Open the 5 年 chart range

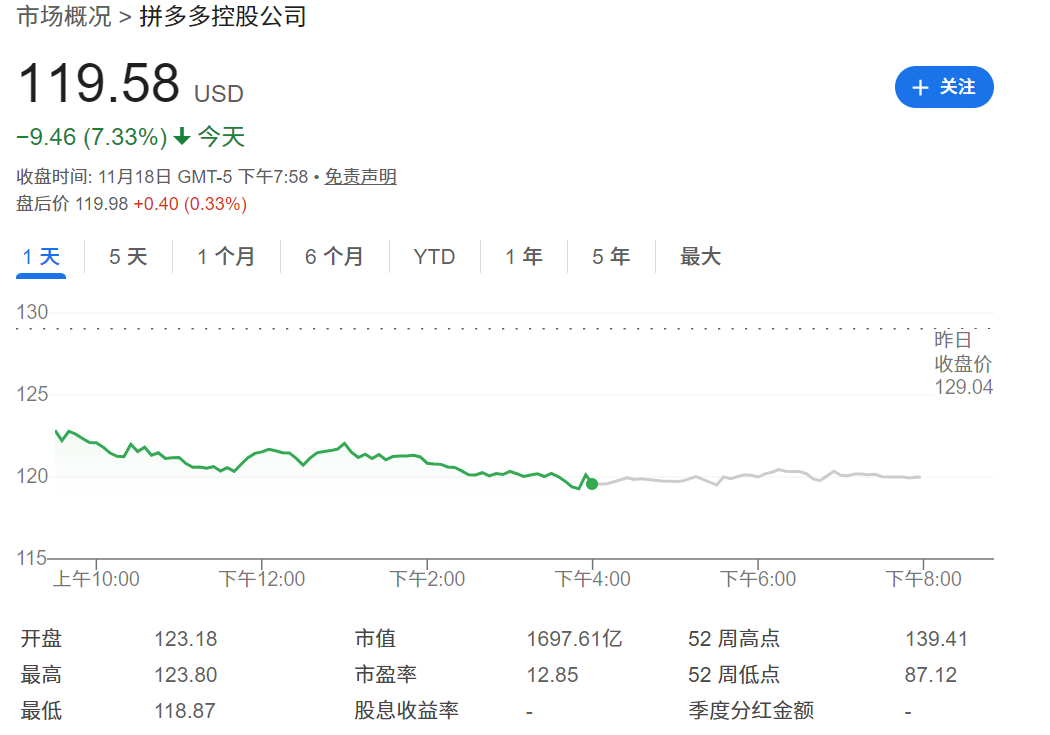pos(610,257)
